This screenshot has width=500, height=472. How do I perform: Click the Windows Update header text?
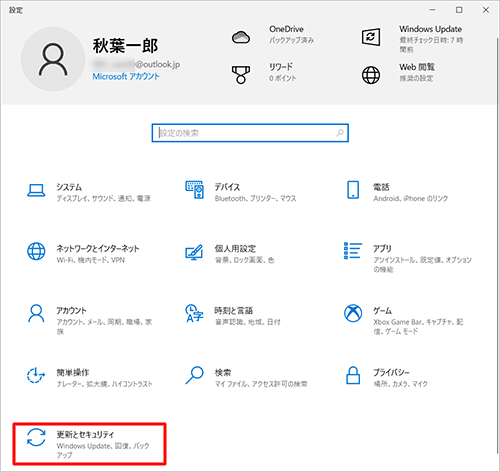431,29
